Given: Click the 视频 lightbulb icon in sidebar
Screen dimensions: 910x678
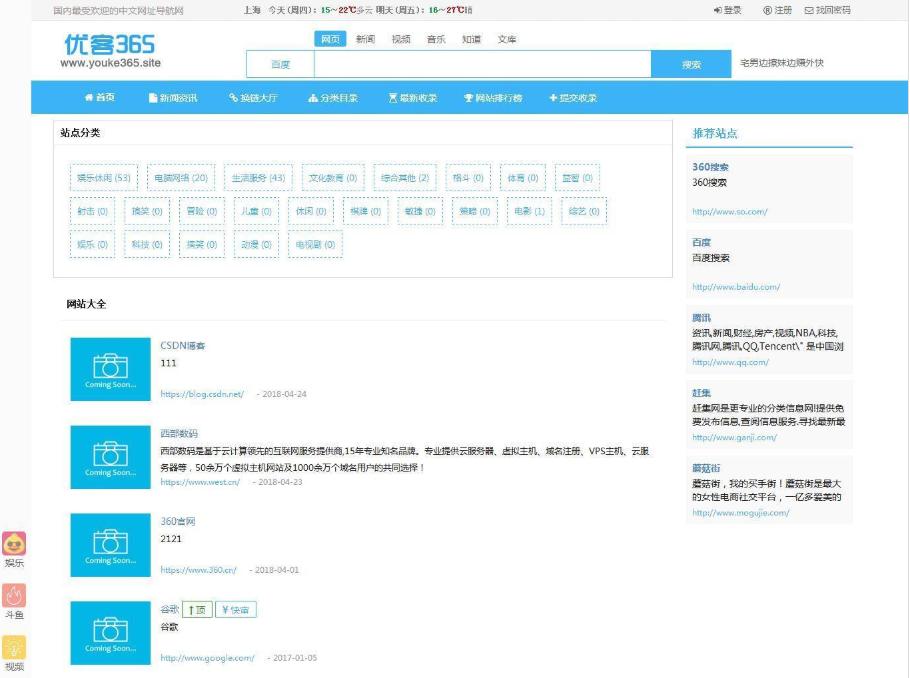Looking at the screenshot, I should (14, 647).
